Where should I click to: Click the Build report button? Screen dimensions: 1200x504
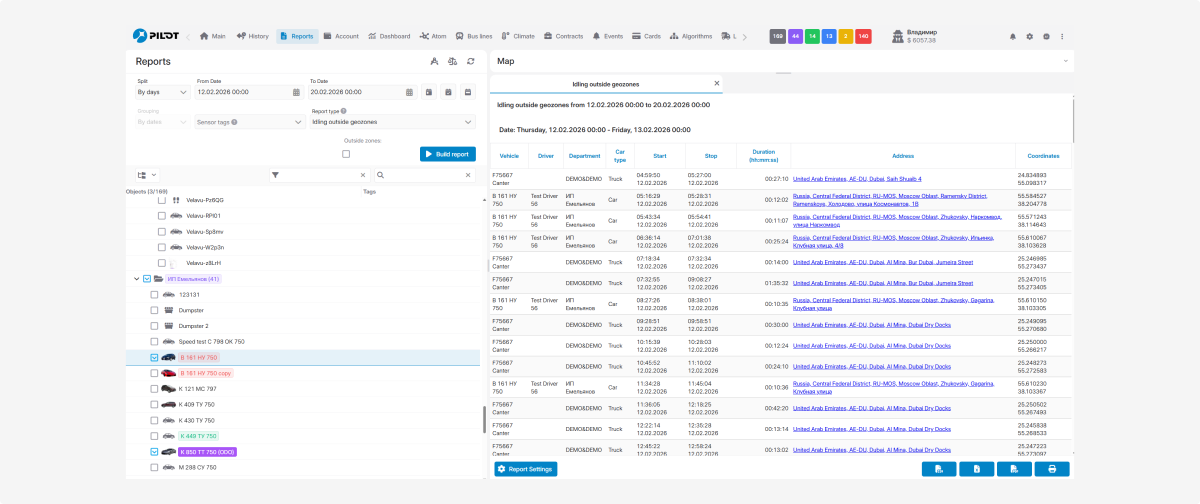(x=447, y=154)
